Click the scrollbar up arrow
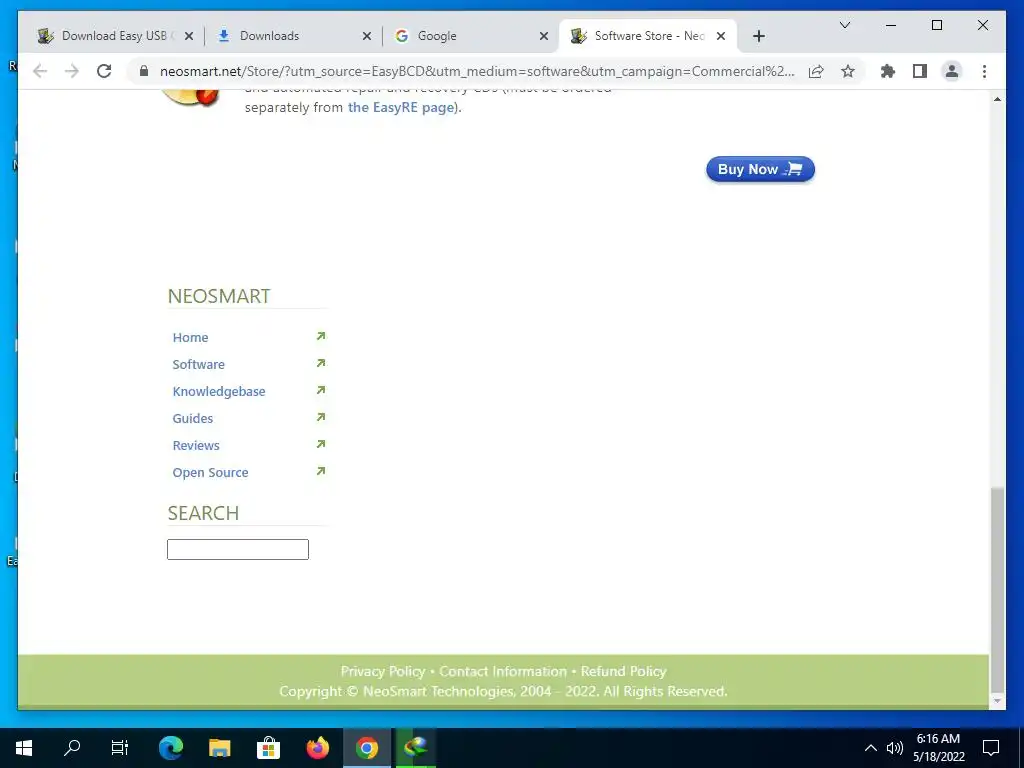 pos(997,99)
